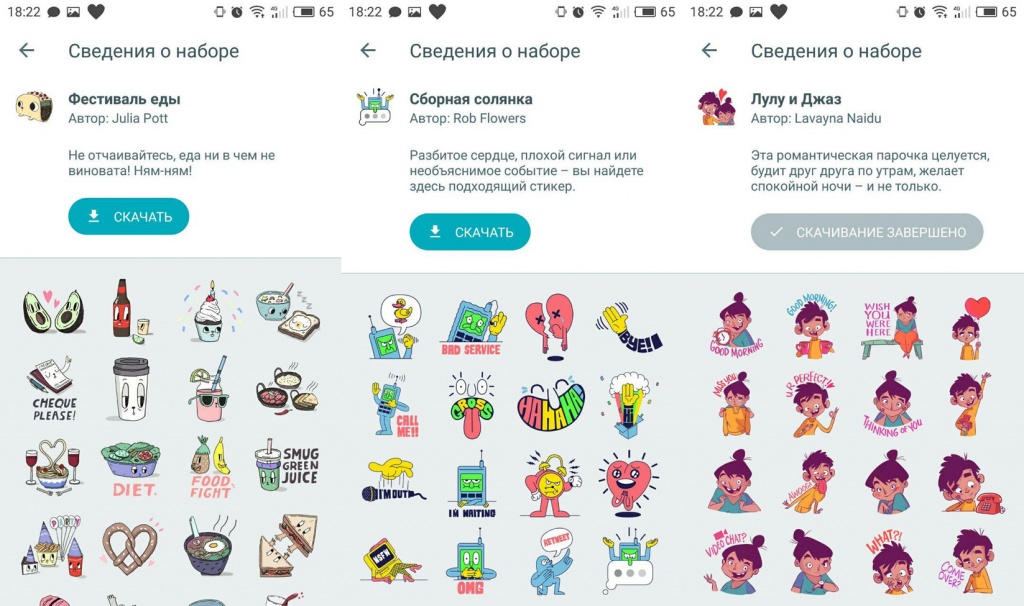Choose the CHEQUE PLEASE! sticker
This screenshot has height=606, width=1024.
pyautogui.click(x=54, y=389)
